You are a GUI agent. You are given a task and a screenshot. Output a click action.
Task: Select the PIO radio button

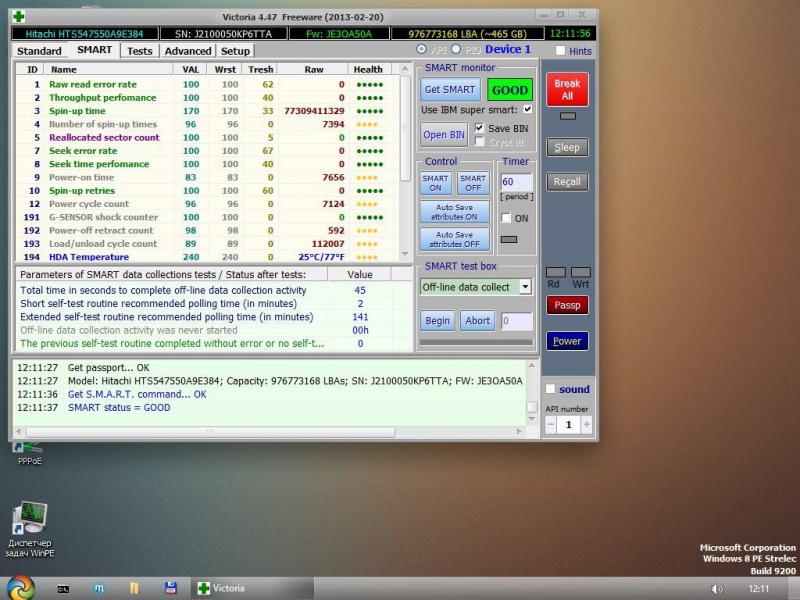click(x=457, y=50)
